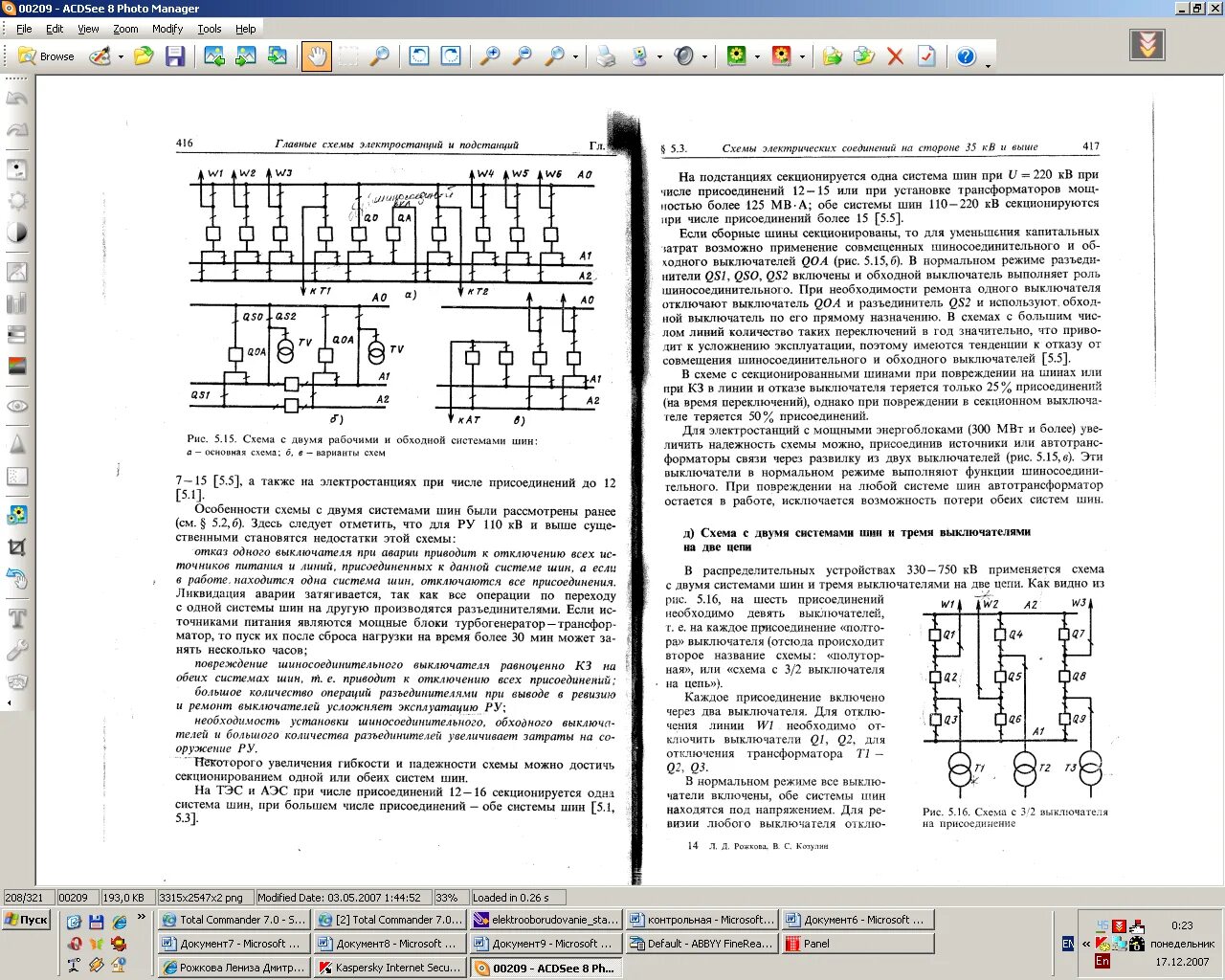The height and width of the screenshot is (980, 1225).
Task: Click the orange down-arrow button top right
Action: coord(1147,44)
